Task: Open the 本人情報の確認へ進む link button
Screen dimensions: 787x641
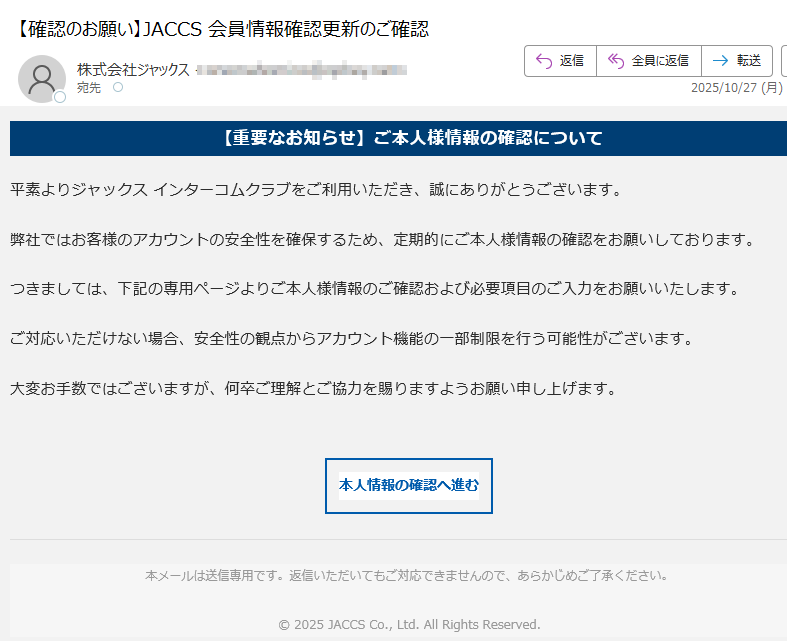Action: (409, 485)
